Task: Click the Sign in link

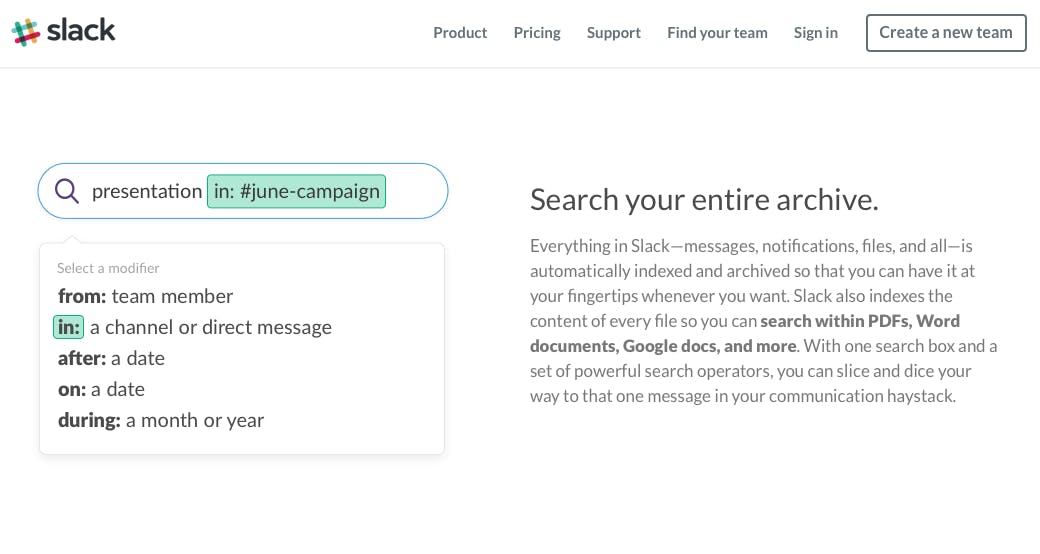Action: (x=816, y=33)
